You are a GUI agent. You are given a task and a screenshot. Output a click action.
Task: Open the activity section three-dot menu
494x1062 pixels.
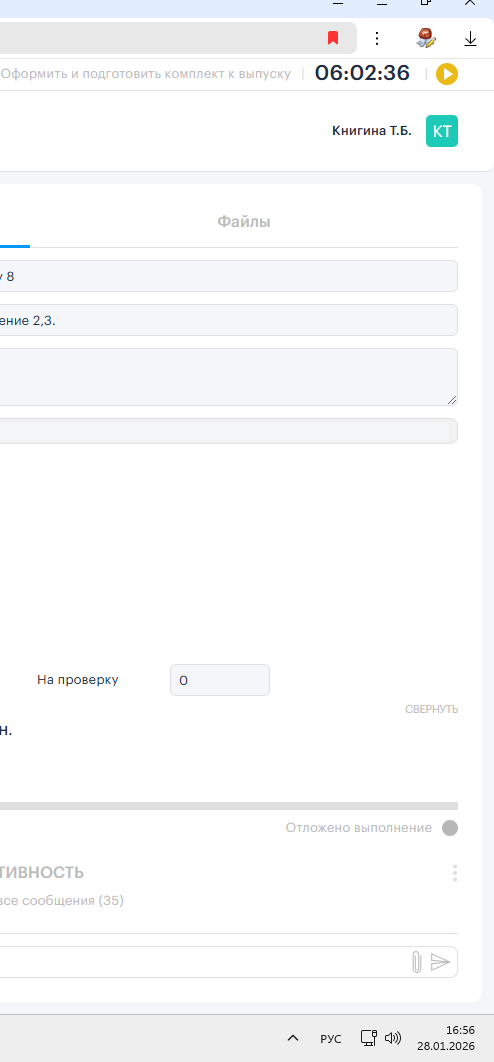(x=455, y=873)
